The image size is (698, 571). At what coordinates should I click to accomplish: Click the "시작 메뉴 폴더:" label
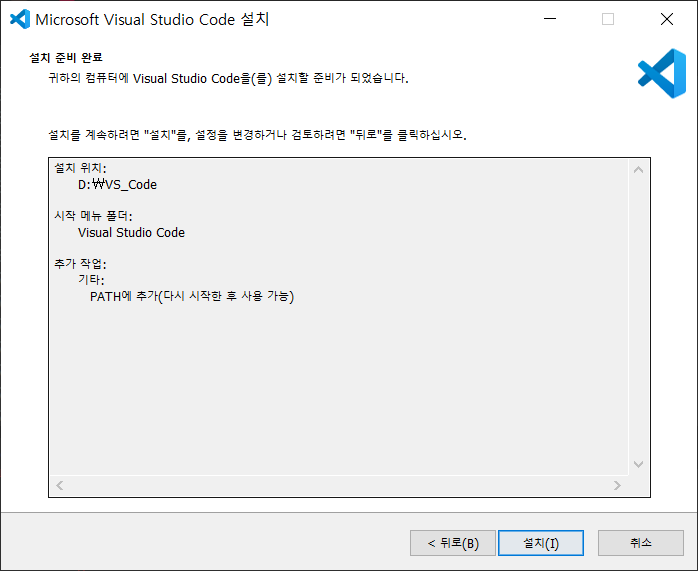pyautogui.click(x=93, y=216)
